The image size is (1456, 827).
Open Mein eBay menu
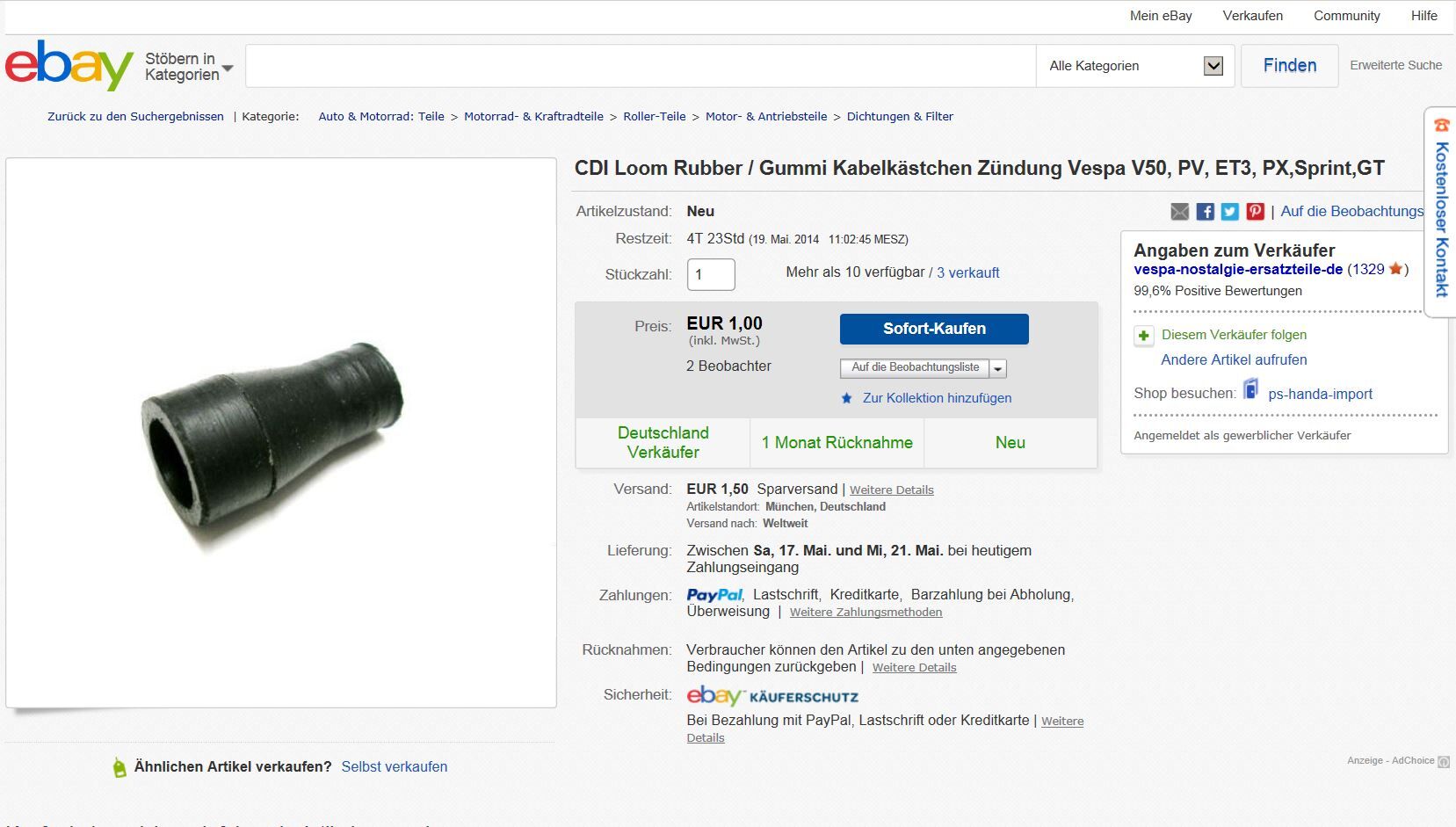[1161, 16]
